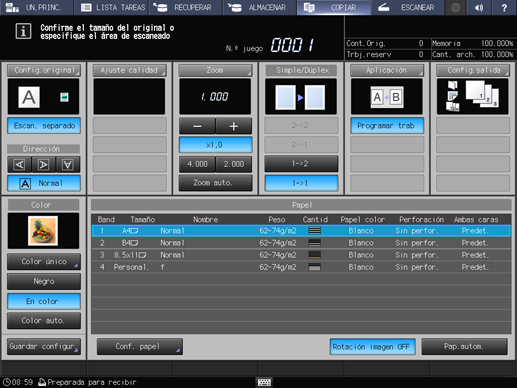Select right-facing original direction icon
517x388 pixels.
click(43, 164)
